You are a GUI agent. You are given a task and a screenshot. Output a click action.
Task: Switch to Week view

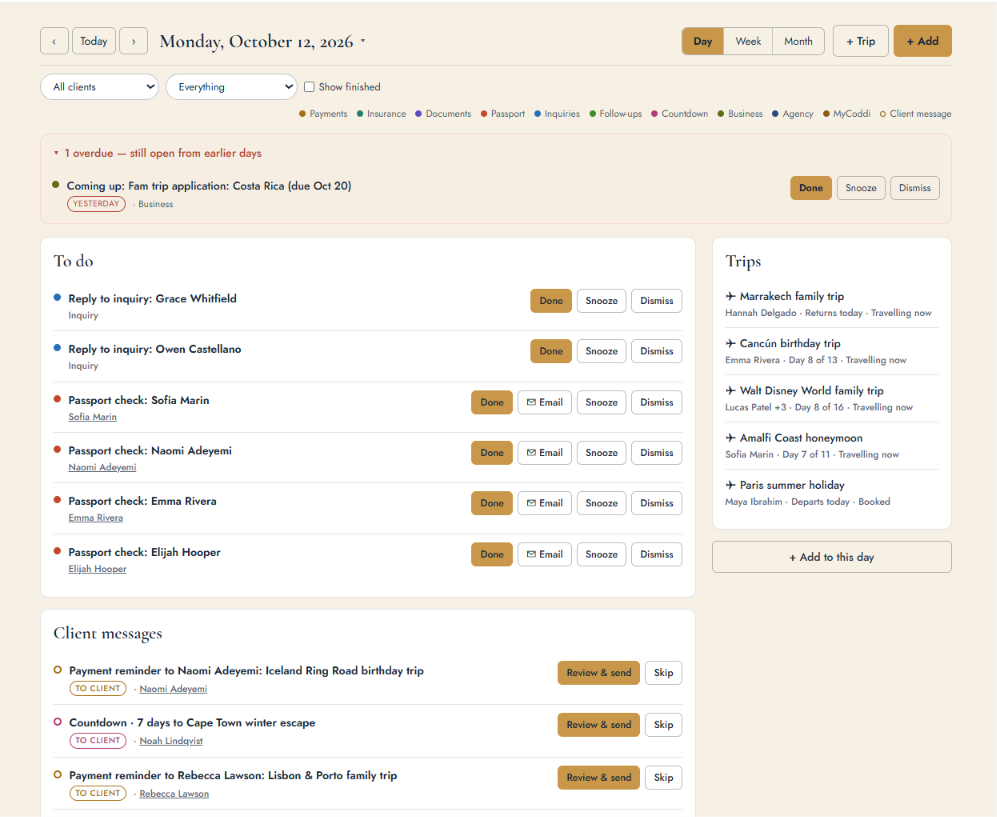(x=748, y=41)
